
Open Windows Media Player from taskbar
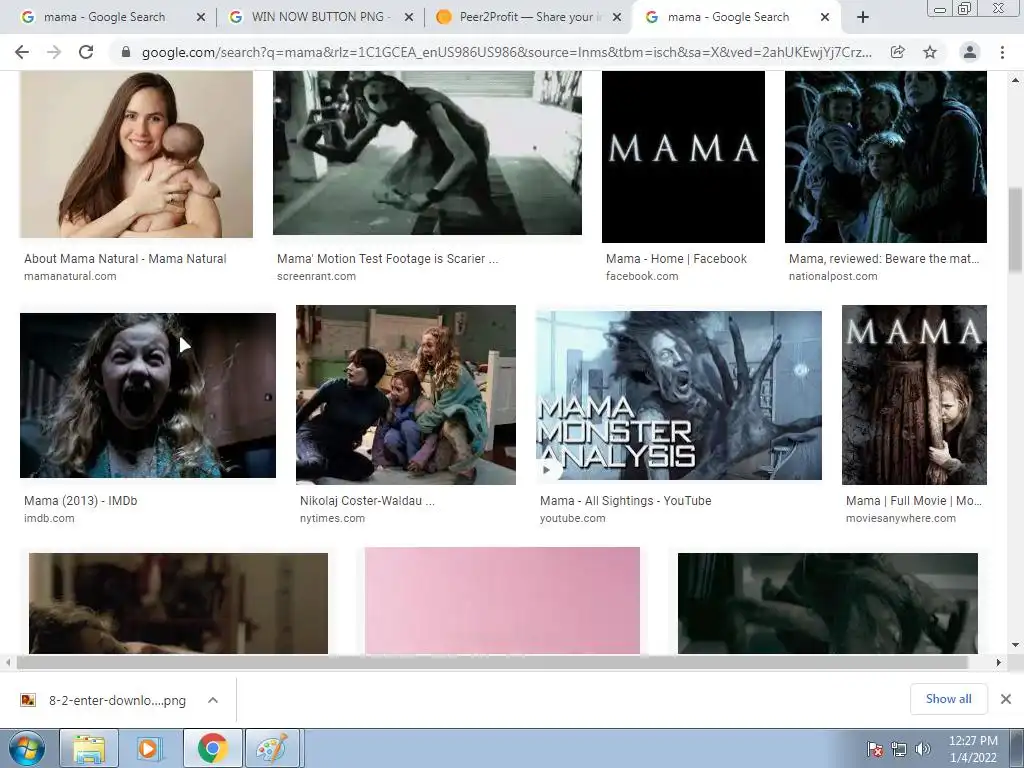(x=150, y=748)
